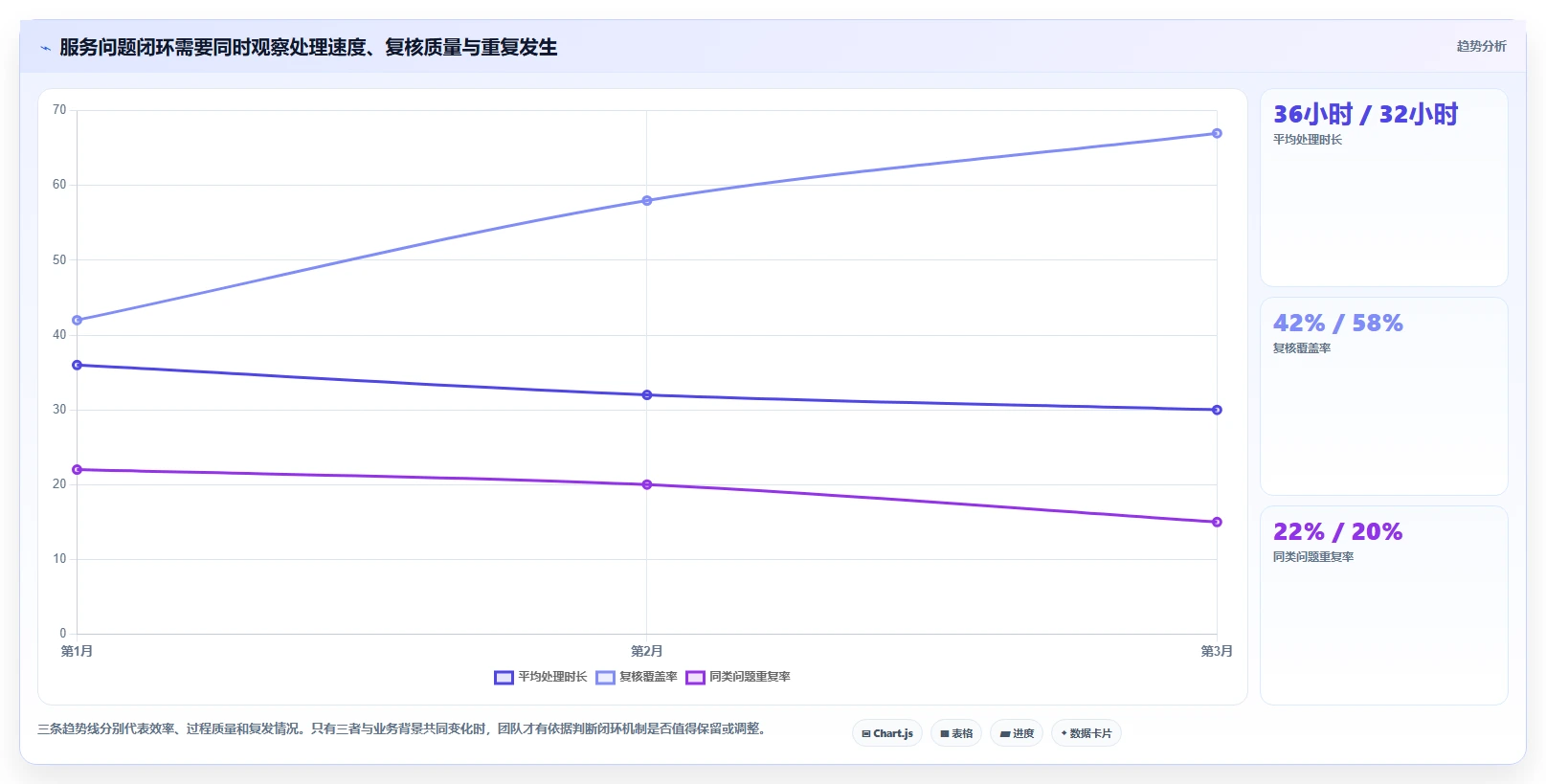Click the panel title 服务问题闭环需要同时观察处理速度

pyautogui.click(x=308, y=47)
